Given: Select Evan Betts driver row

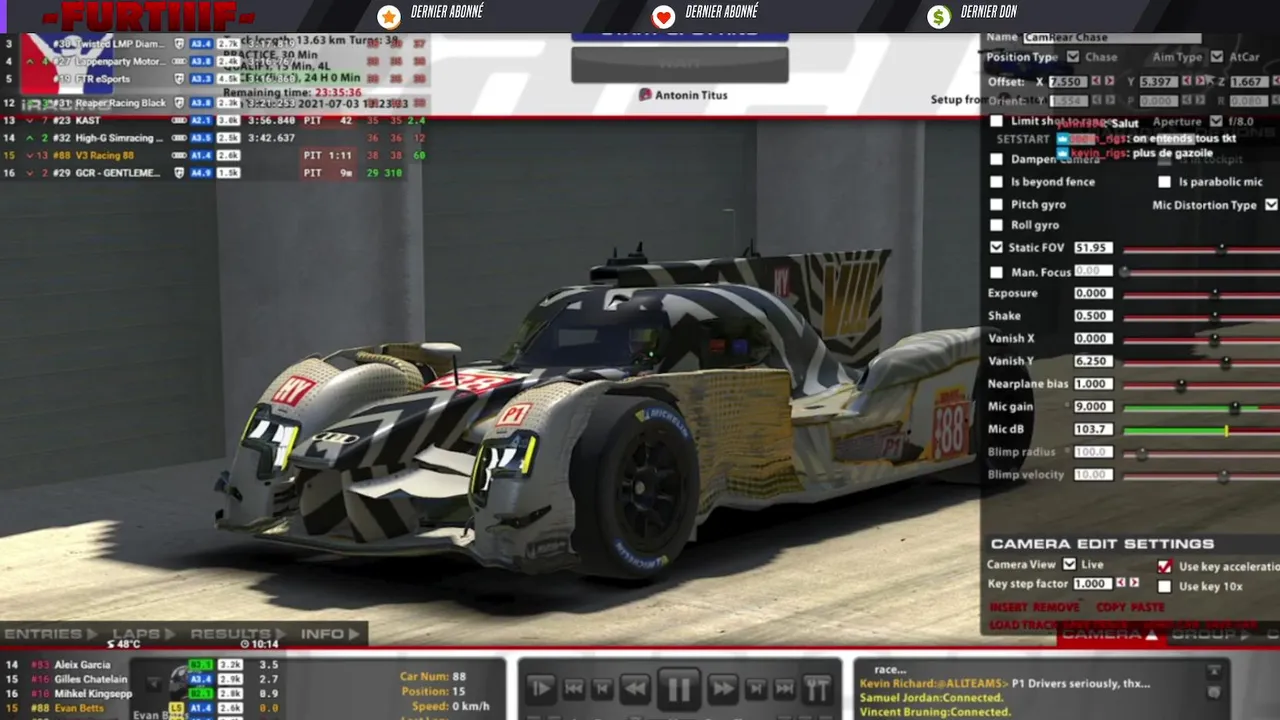Looking at the screenshot, I should point(140,708).
